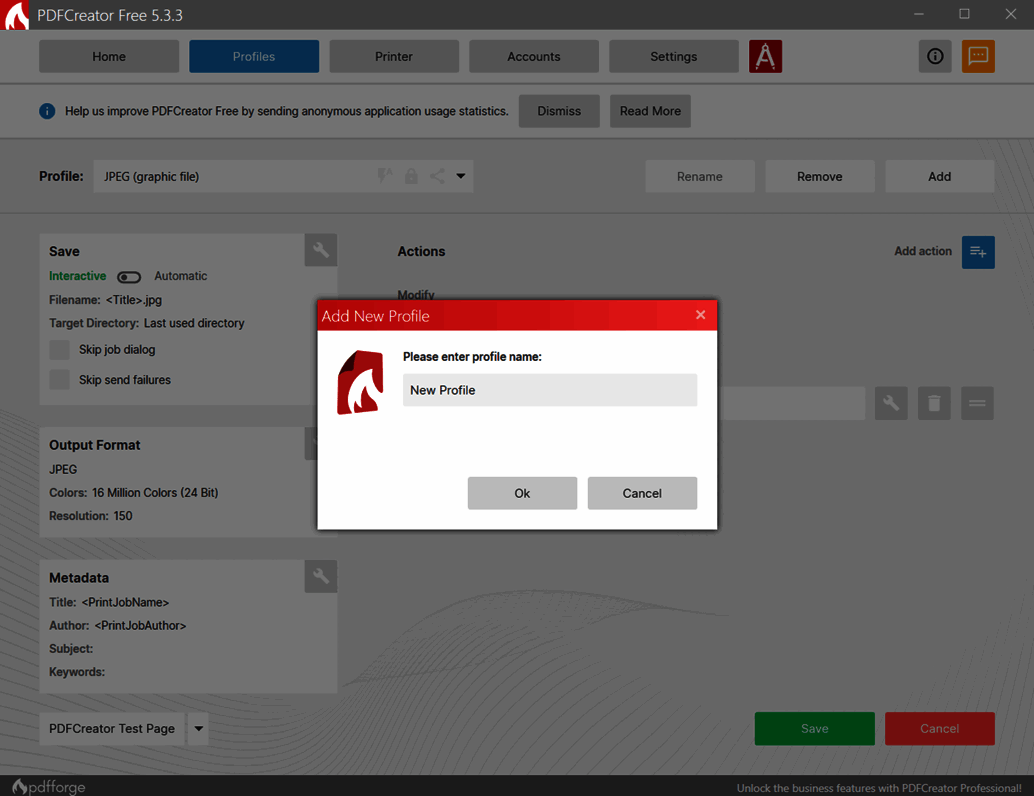Open the orange feedback chat icon
1034x796 pixels.
(978, 56)
